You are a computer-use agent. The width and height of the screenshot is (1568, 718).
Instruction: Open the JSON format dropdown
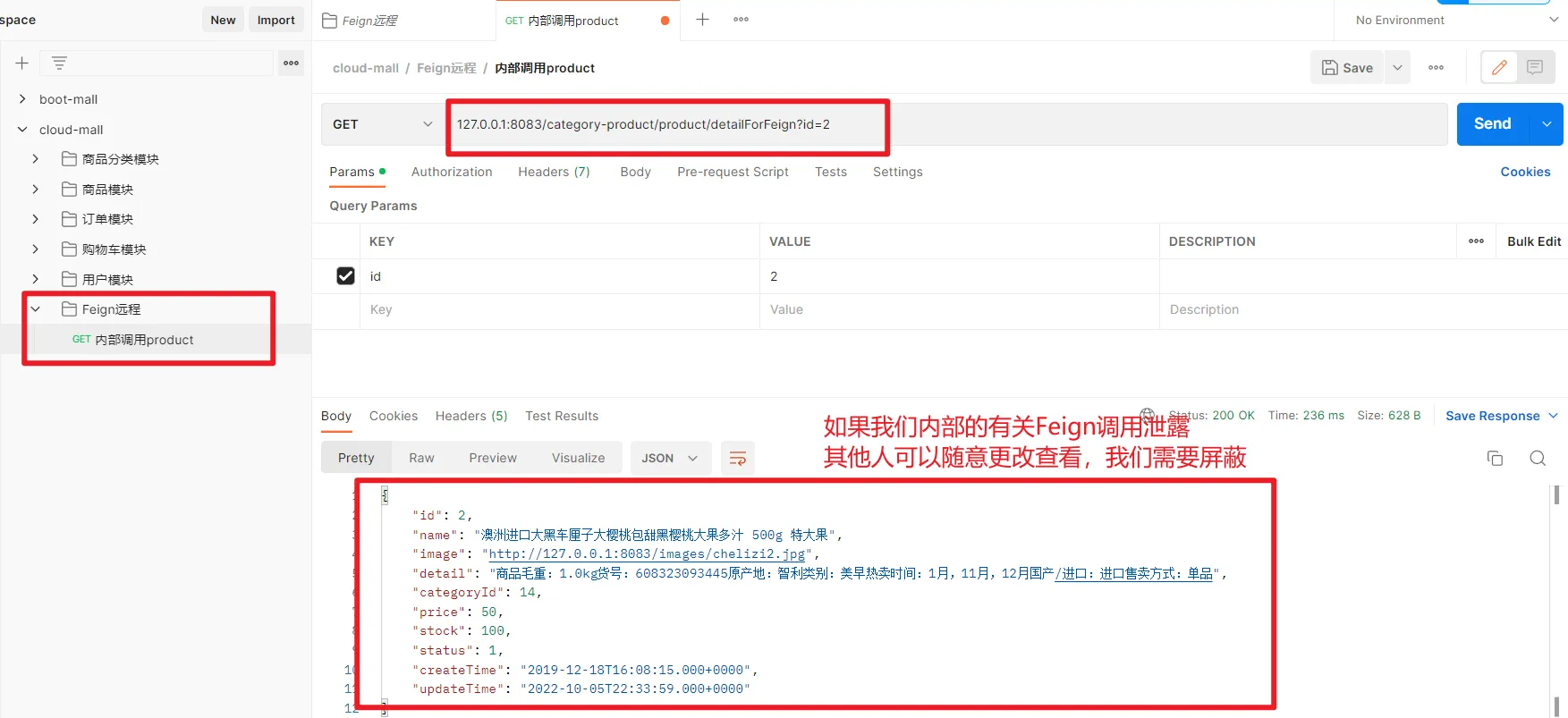670,459
